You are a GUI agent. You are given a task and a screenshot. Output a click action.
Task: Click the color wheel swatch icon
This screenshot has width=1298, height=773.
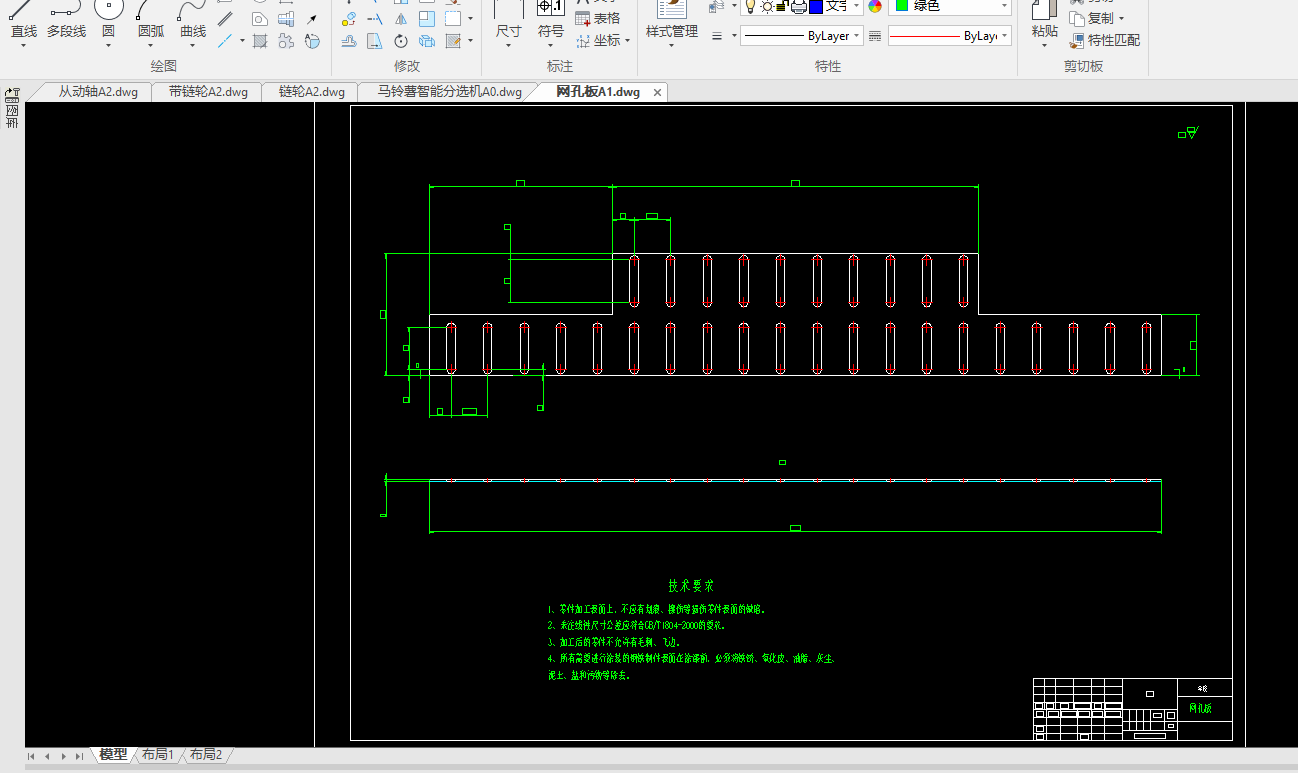point(875,6)
